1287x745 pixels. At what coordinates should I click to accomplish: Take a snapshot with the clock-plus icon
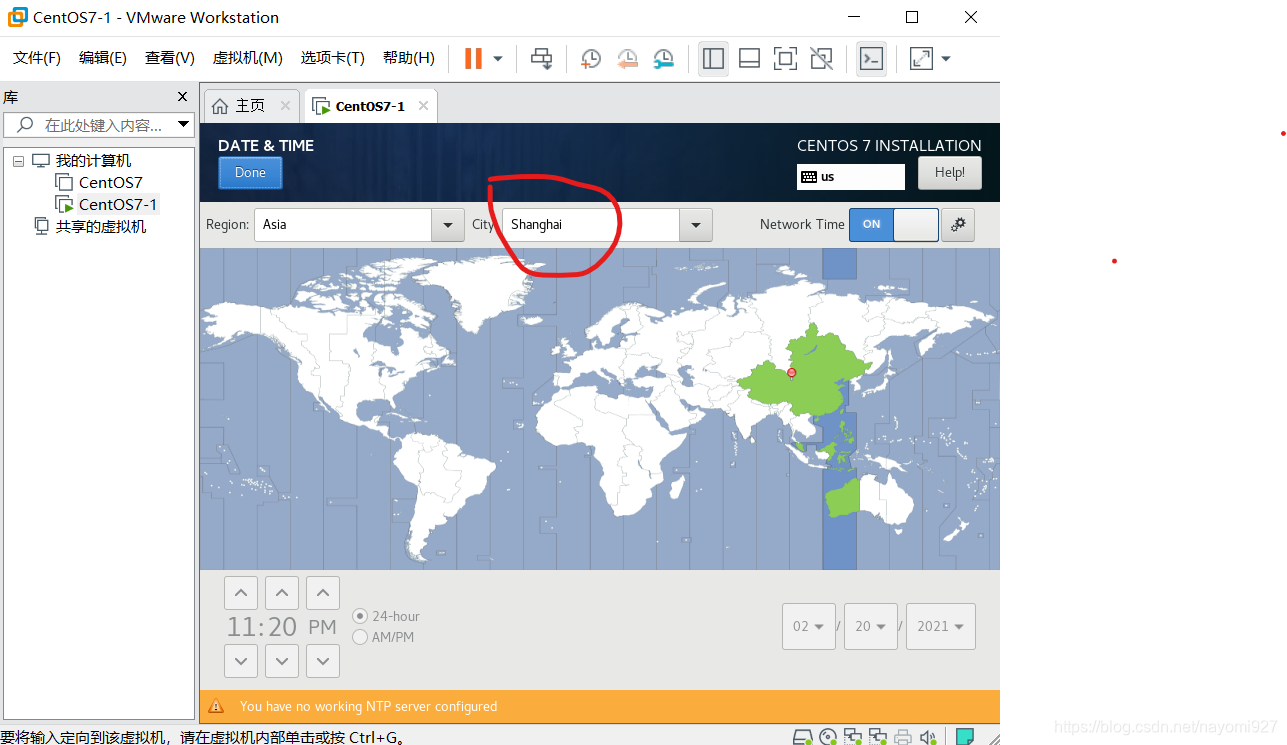click(x=590, y=58)
